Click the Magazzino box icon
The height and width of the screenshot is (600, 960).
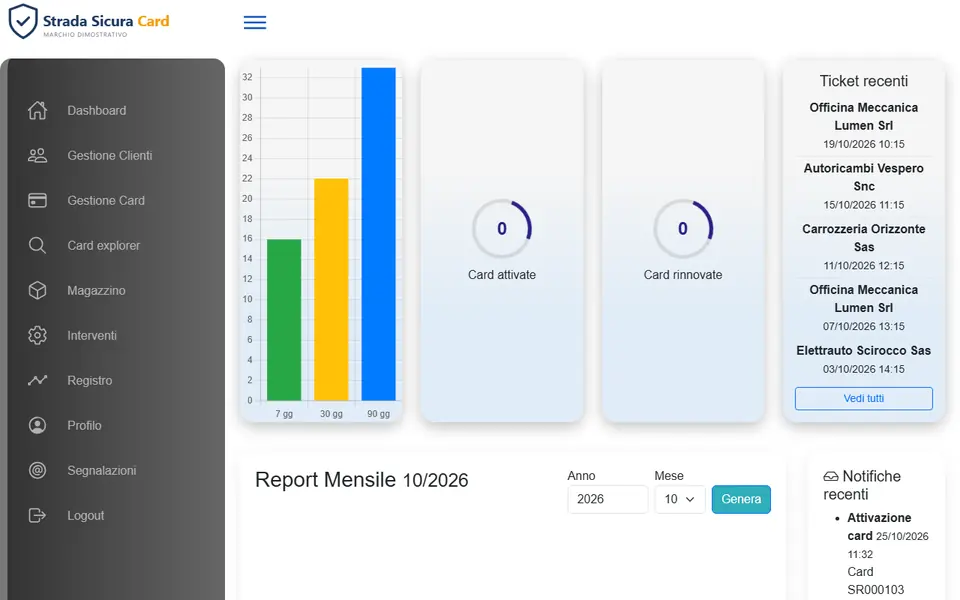[37, 290]
